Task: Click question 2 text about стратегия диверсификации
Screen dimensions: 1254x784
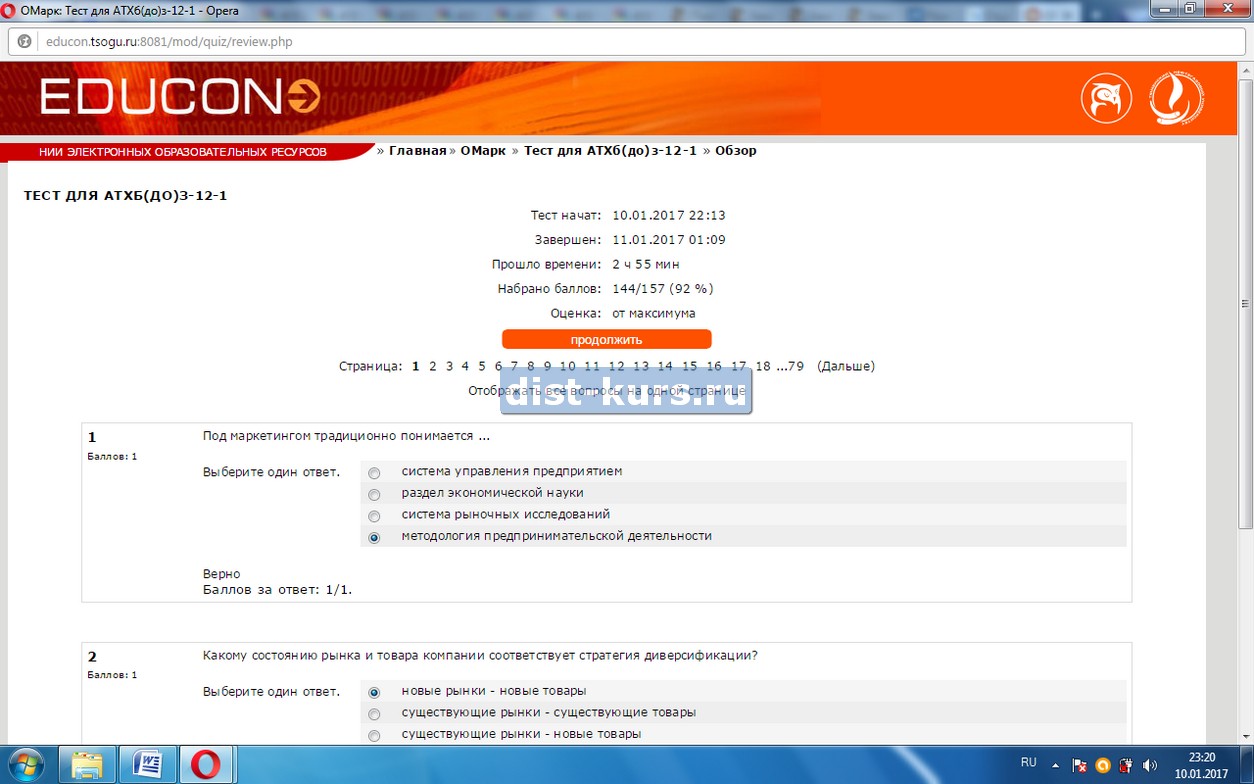Action: 480,656
